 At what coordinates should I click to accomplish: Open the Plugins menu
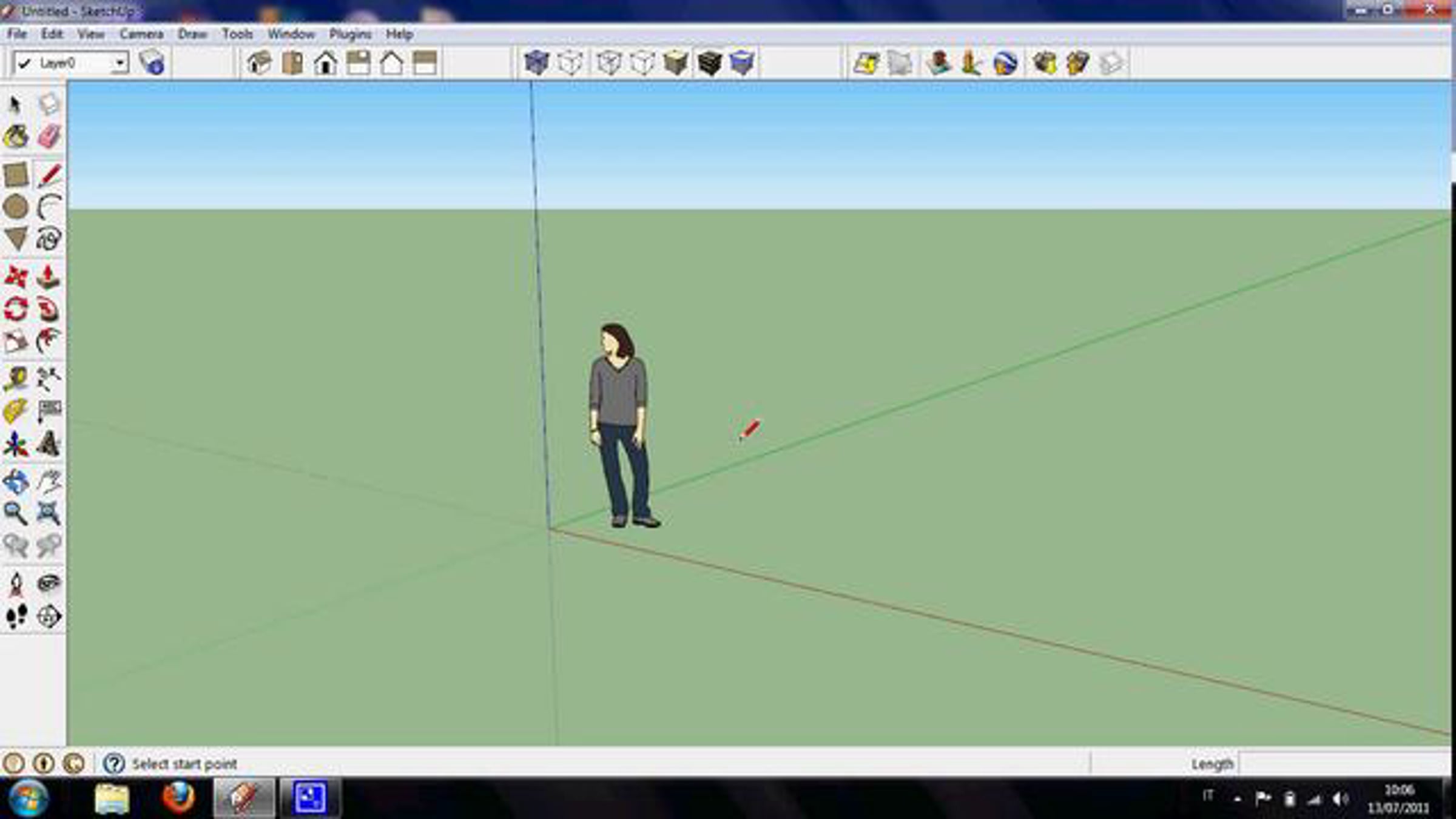[350, 35]
